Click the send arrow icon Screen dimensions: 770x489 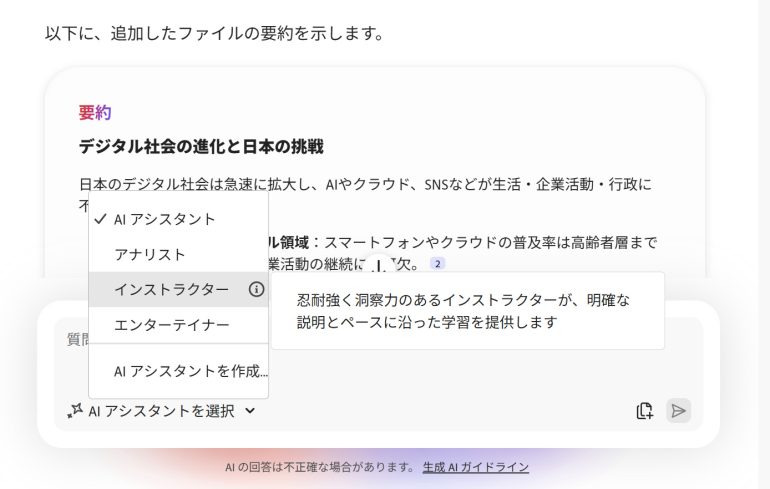[679, 410]
